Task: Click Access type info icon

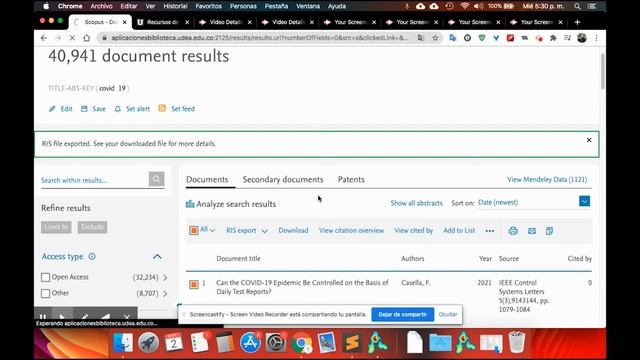Action: coord(92,256)
